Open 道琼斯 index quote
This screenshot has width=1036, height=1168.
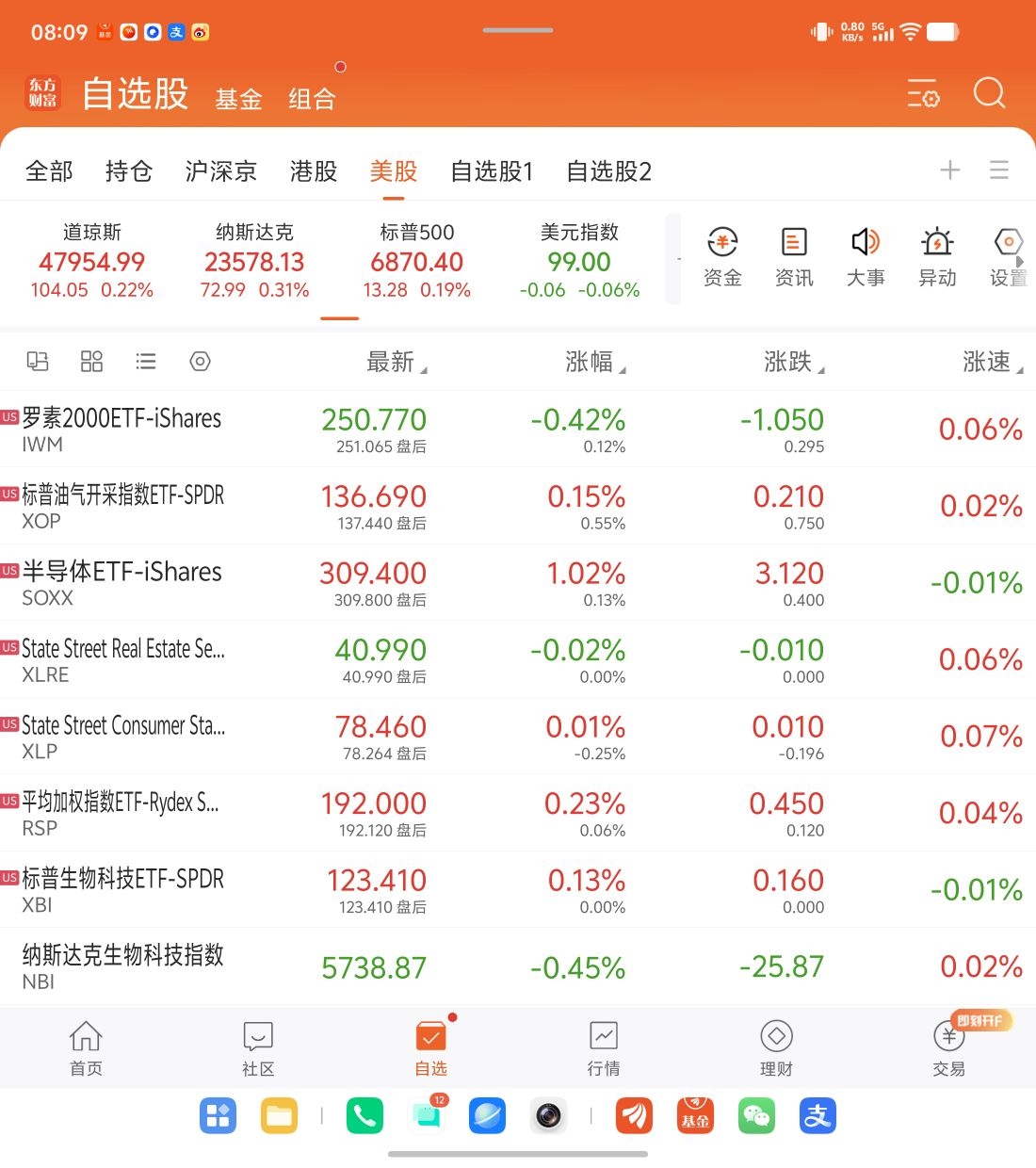[92, 261]
